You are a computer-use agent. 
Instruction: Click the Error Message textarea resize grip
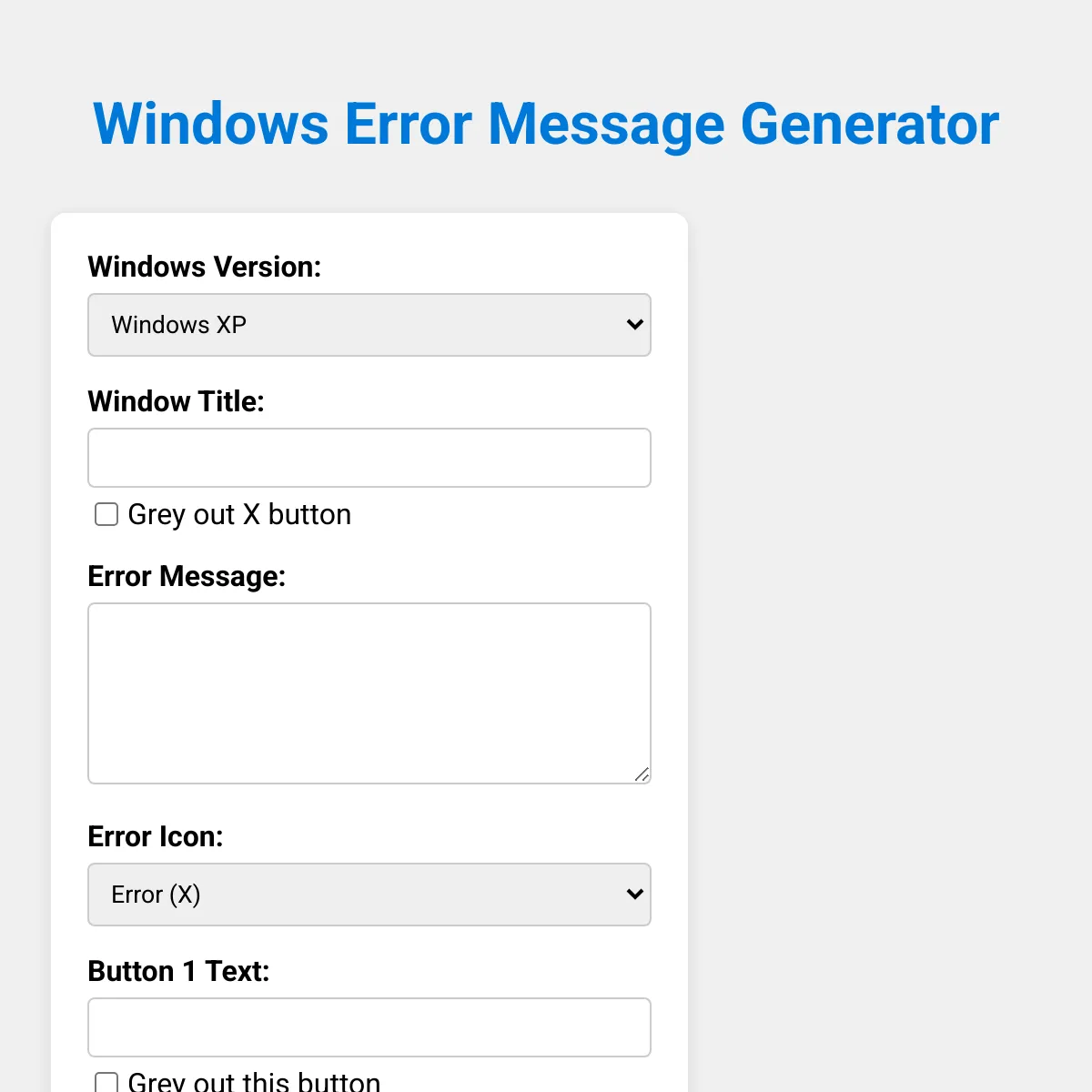pyautogui.click(x=642, y=774)
